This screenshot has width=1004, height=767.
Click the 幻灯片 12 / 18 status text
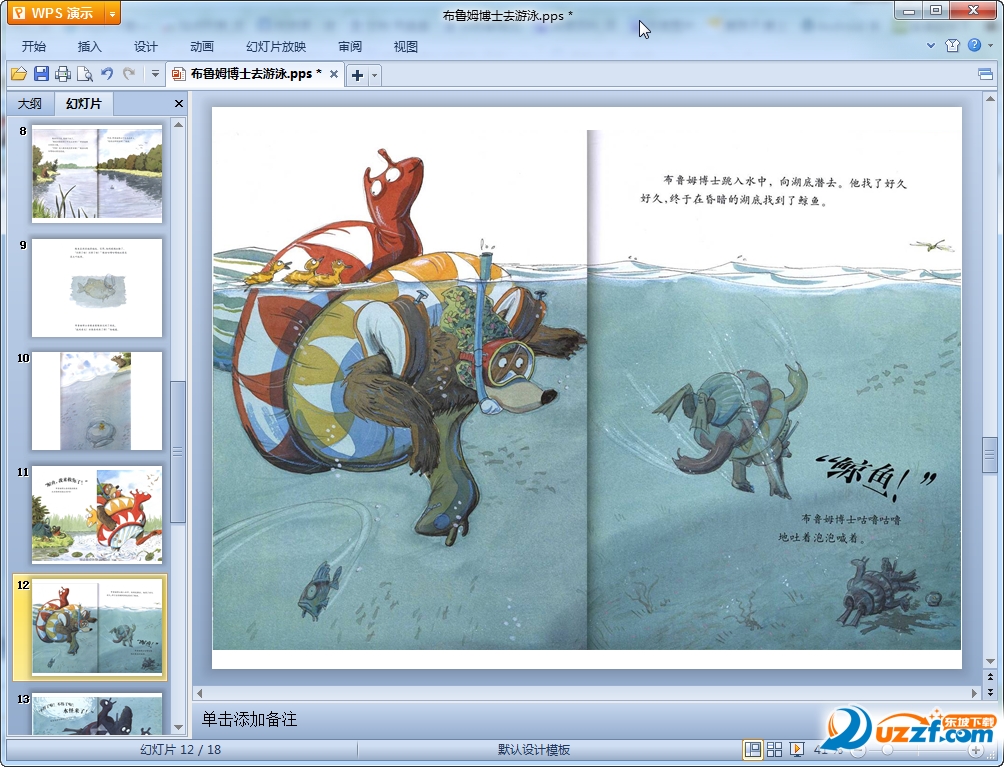tap(181, 750)
